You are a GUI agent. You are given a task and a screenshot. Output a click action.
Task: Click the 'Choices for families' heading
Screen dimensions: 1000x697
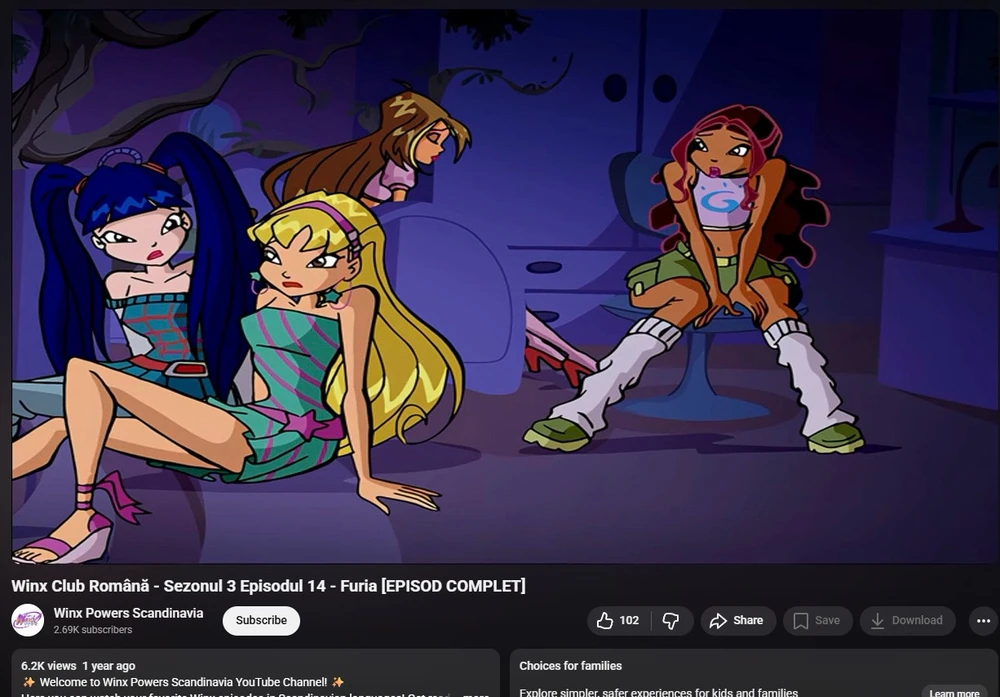[x=570, y=666]
